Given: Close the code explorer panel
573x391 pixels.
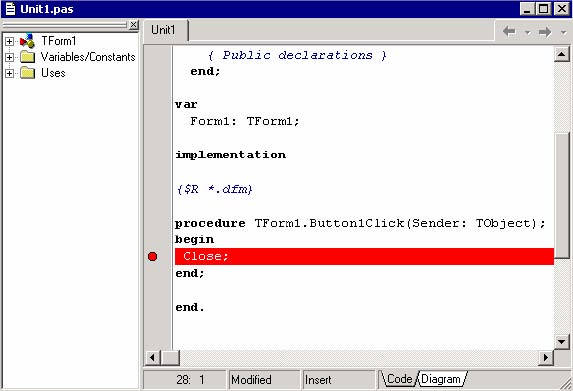Looking at the screenshot, I should tap(134, 24).
